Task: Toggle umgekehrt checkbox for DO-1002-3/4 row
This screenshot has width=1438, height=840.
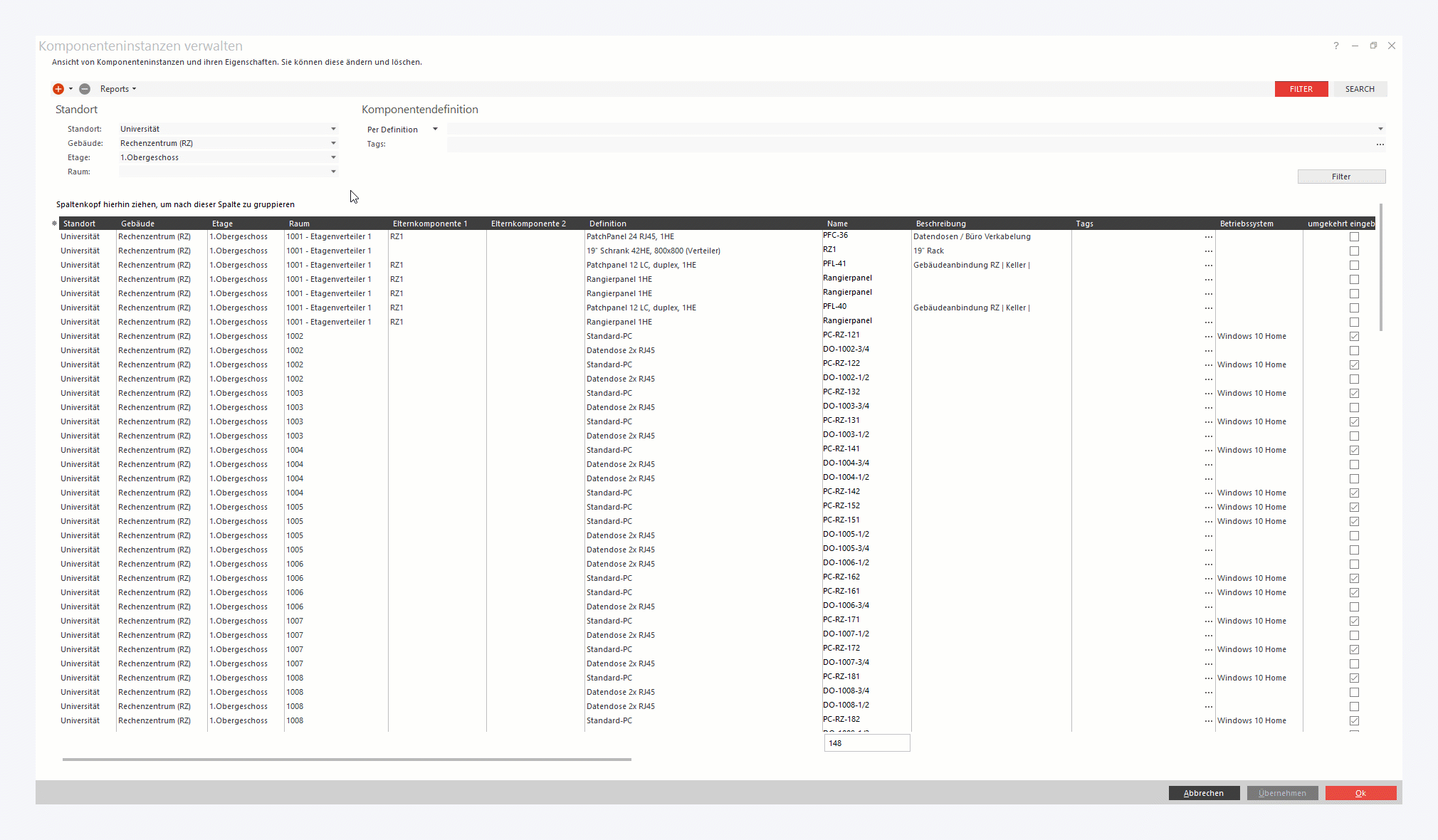Action: tap(1354, 351)
